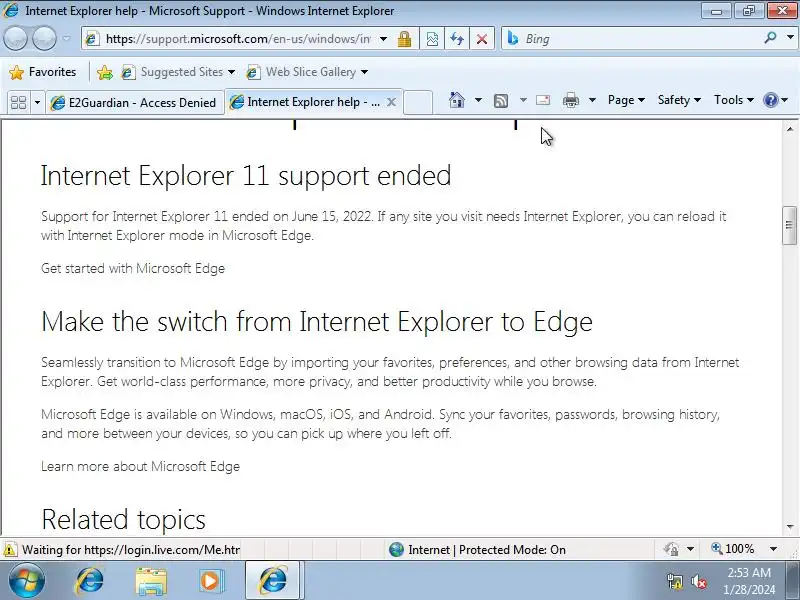Open the Windows Start menu
Image resolution: width=800 pixels, height=600 pixels.
click(x=27, y=581)
